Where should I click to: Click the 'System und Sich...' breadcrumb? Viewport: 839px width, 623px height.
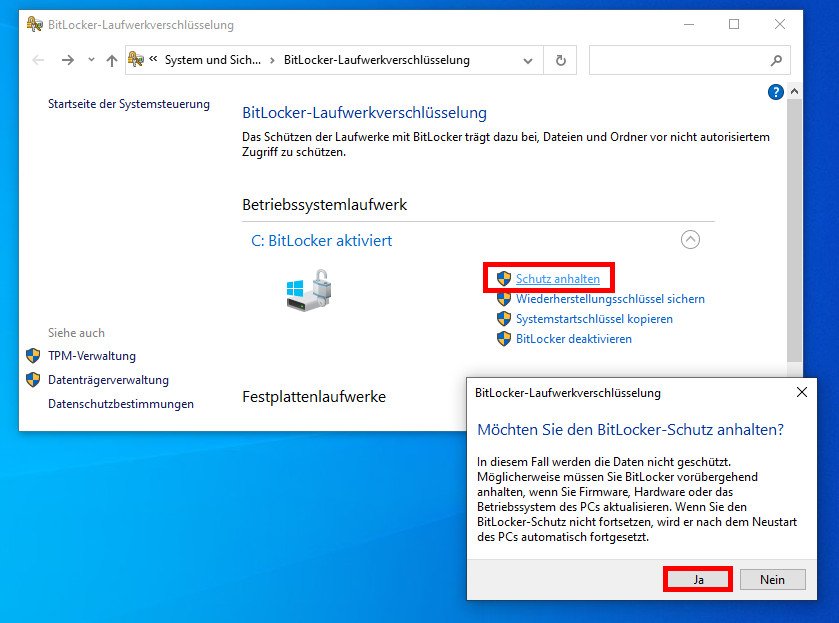point(212,60)
